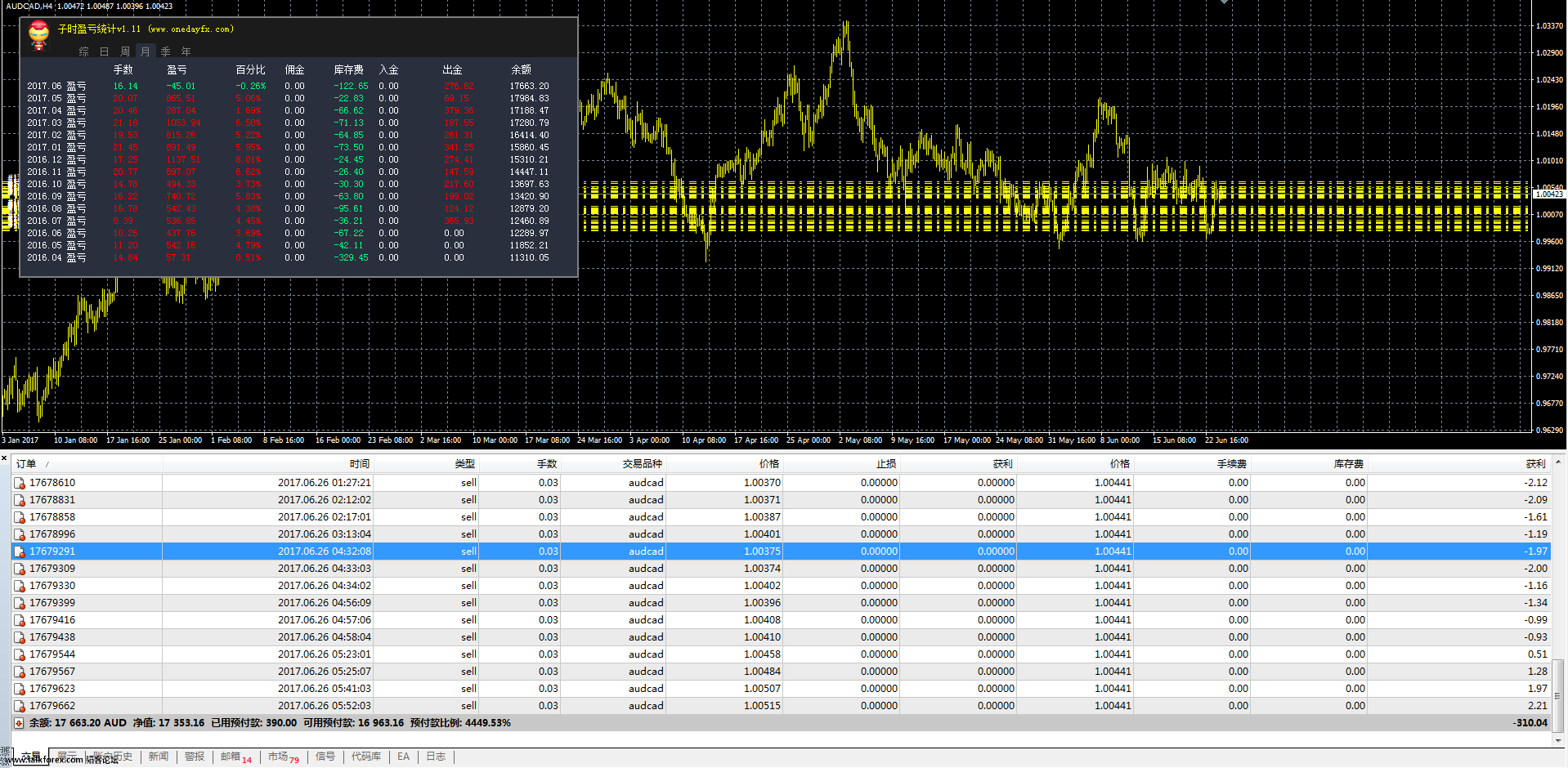Click the AUDCAD,H4 chart title label
The image size is (1568, 768).
(x=29, y=6)
